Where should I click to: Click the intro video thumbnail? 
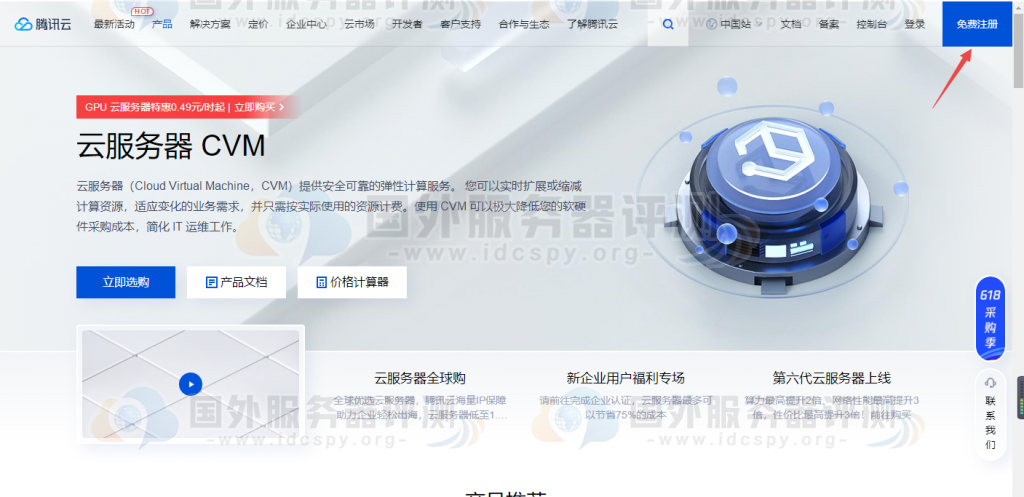pyautogui.click(x=191, y=384)
